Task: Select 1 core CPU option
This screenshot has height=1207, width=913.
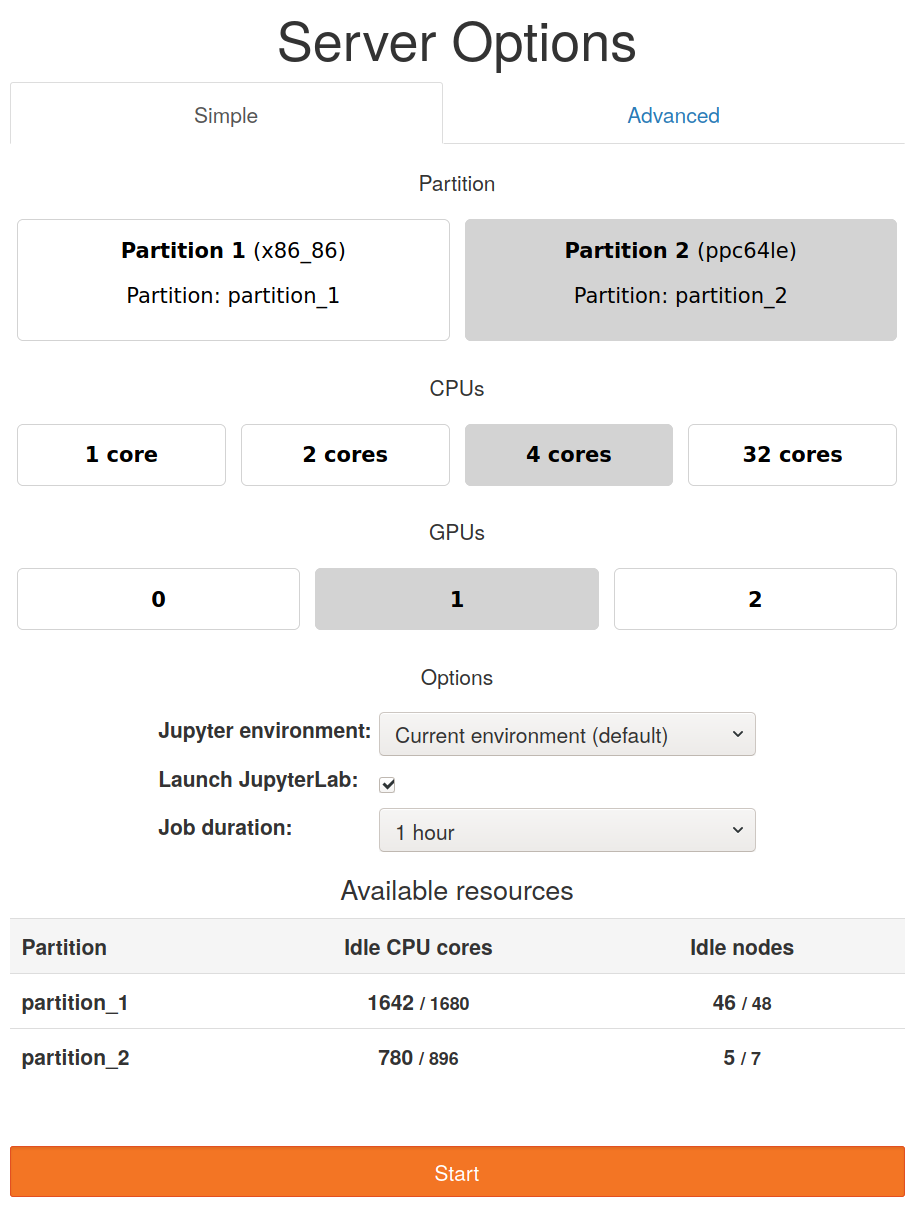Action: point(121,455)
